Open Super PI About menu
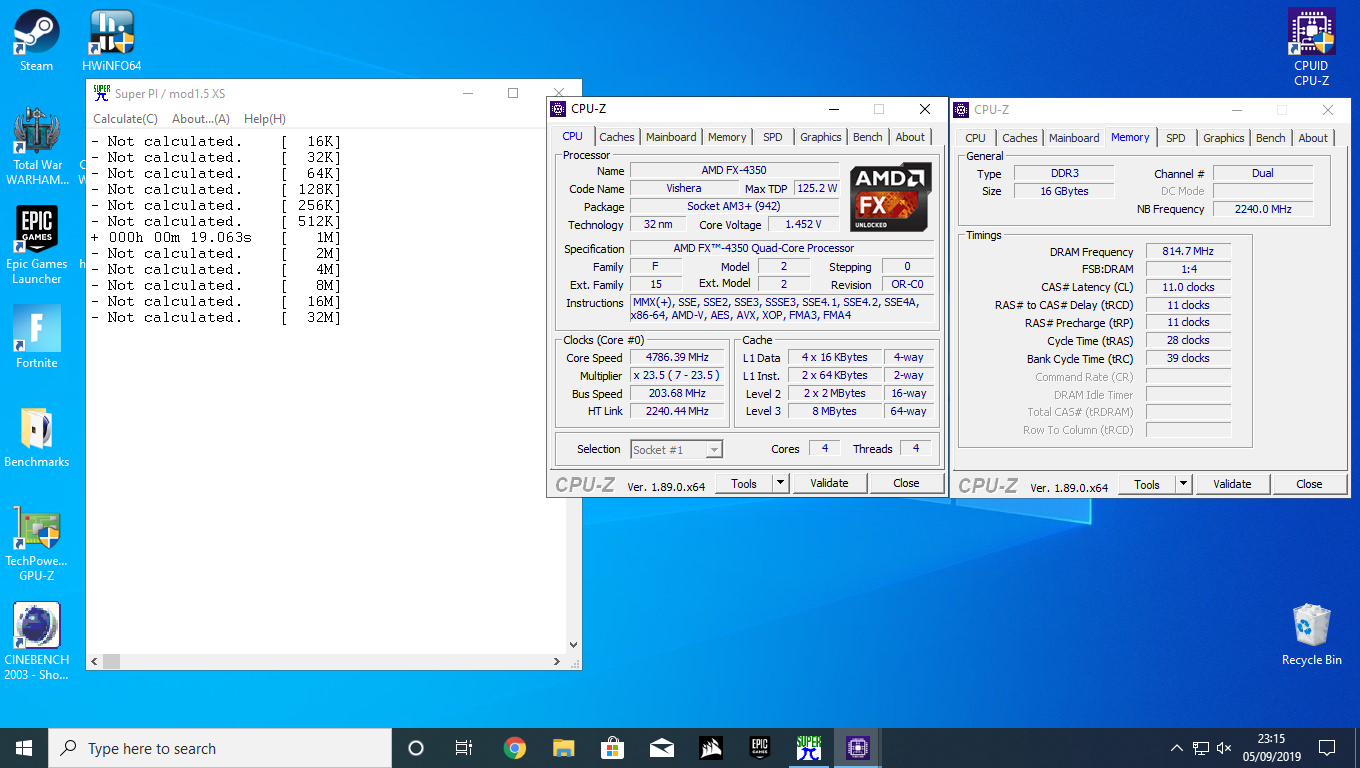 (x=201, y=118)
